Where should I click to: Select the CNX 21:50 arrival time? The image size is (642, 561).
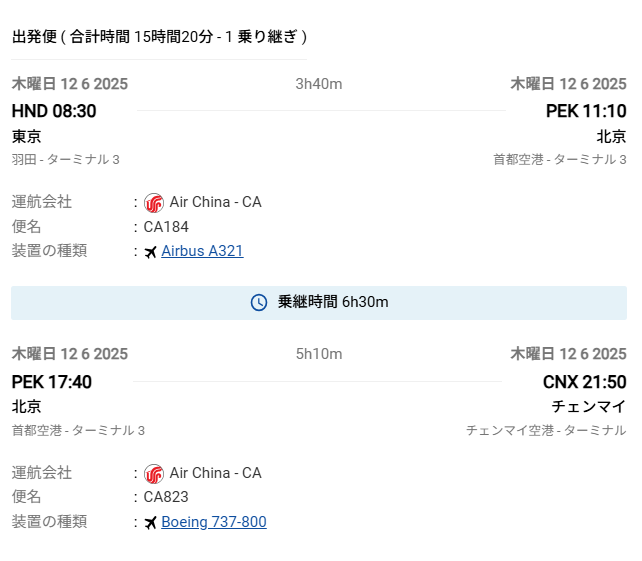pyautogui.click(x=584, y=382)
